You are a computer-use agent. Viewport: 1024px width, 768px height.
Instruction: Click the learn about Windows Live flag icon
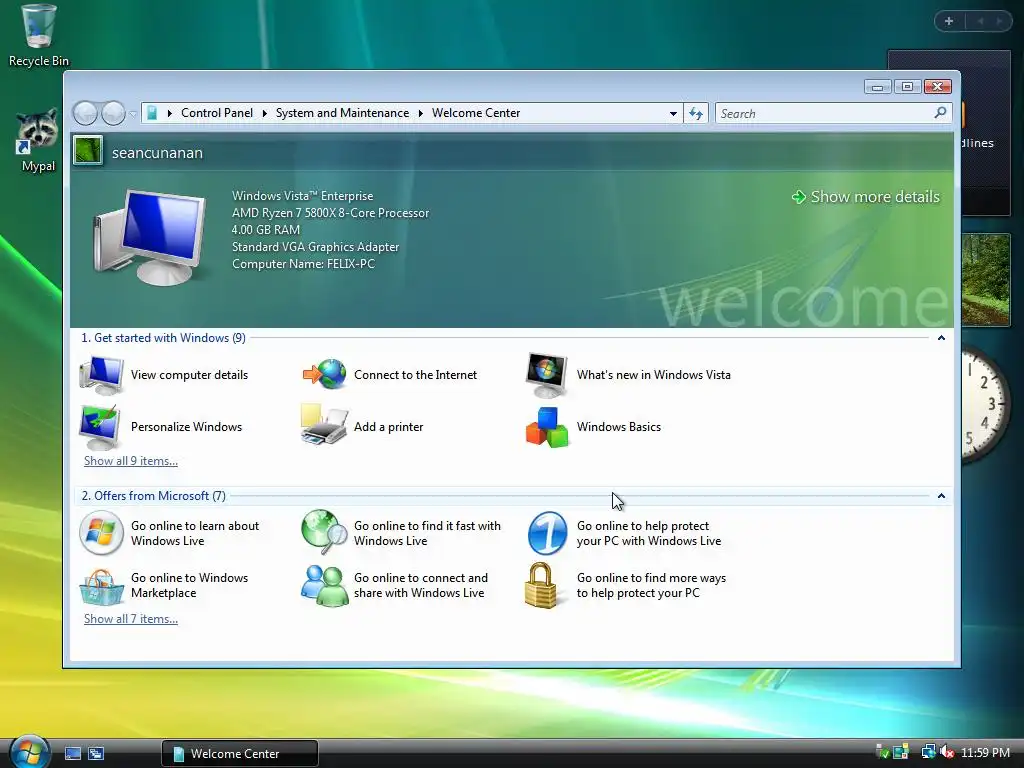click(101, 533)
